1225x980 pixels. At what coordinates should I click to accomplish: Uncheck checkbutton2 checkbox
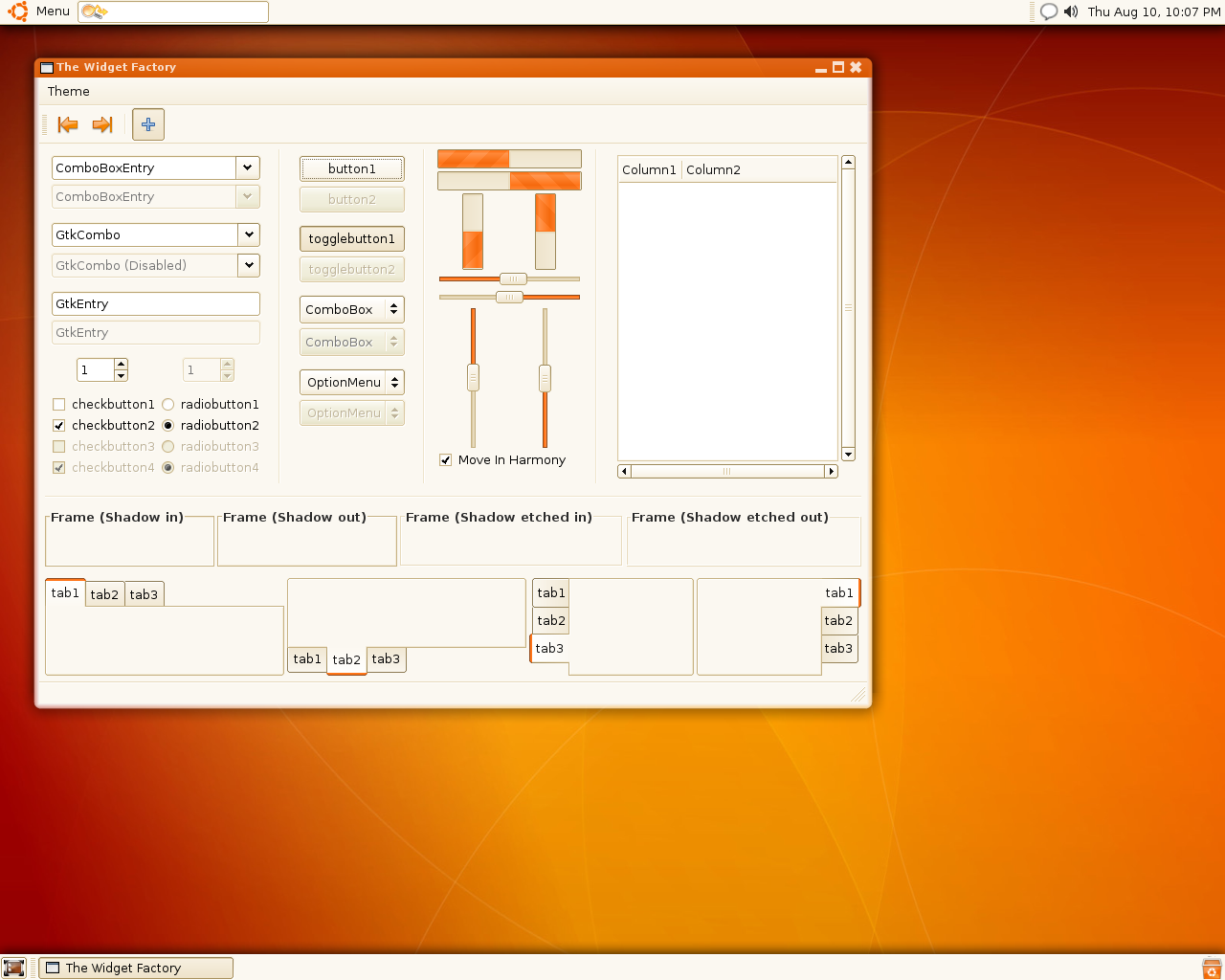(x=59, y=425)
